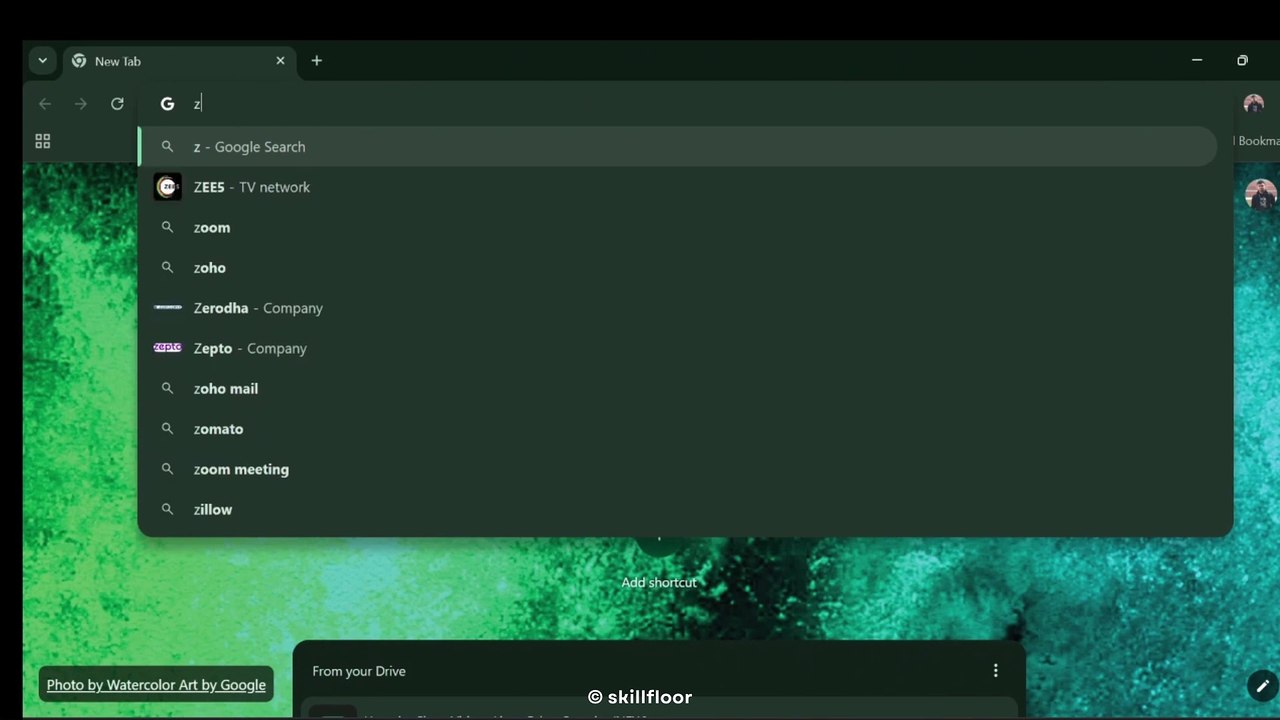Click the forward navigation arrow
This screenshot has width=1280, height=720.
(81, 104)
